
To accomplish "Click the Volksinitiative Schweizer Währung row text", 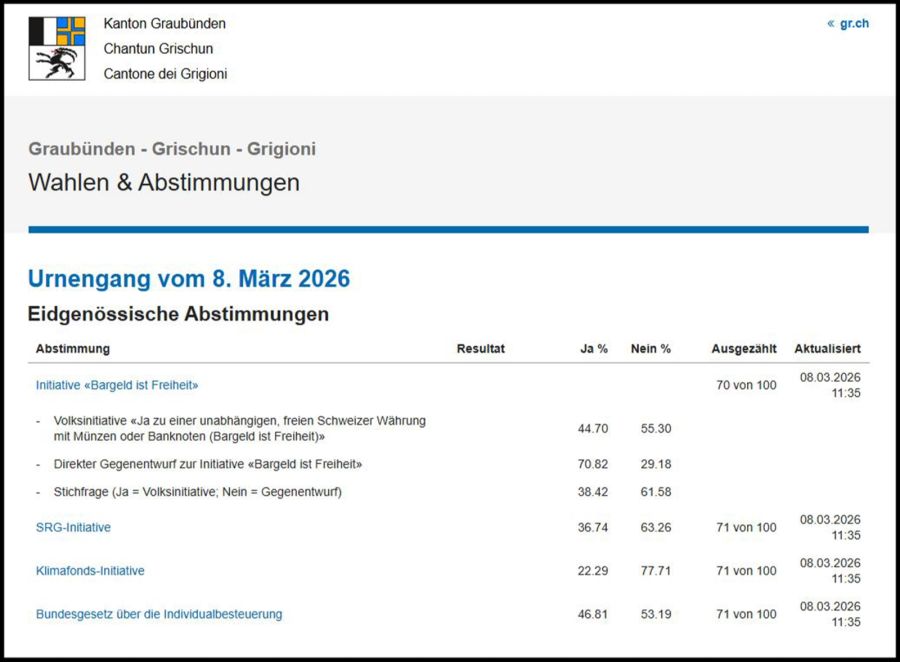I will coord(240,428).
